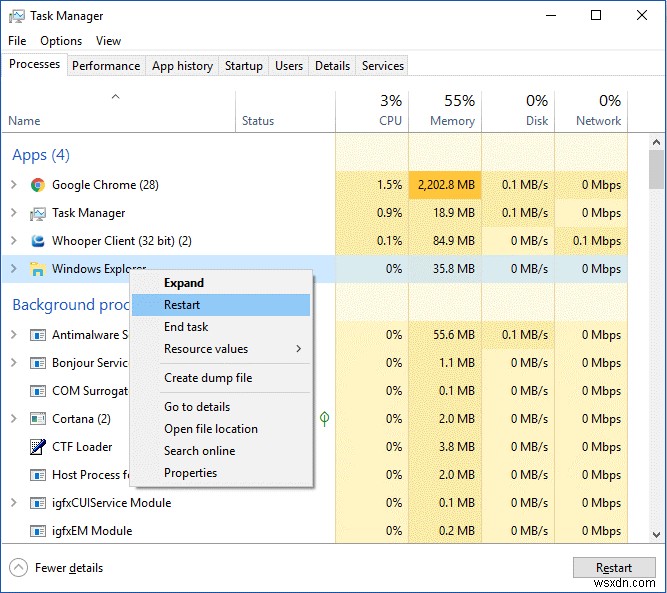This screenshot has height=593, width=667.
Task: Choose Create dump file
Action: click(221, 378)
